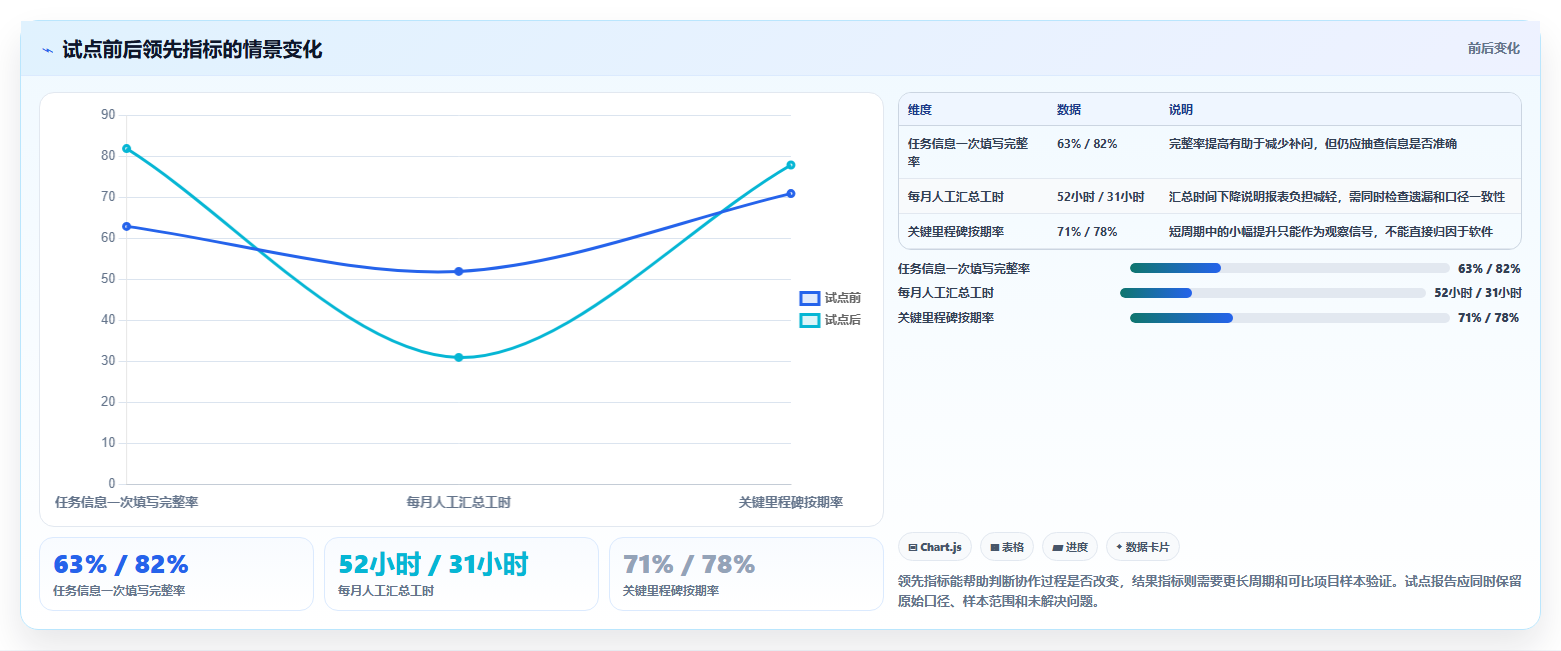Click the 数据 table column header

pyautogui.click(x=1069, y=110)
